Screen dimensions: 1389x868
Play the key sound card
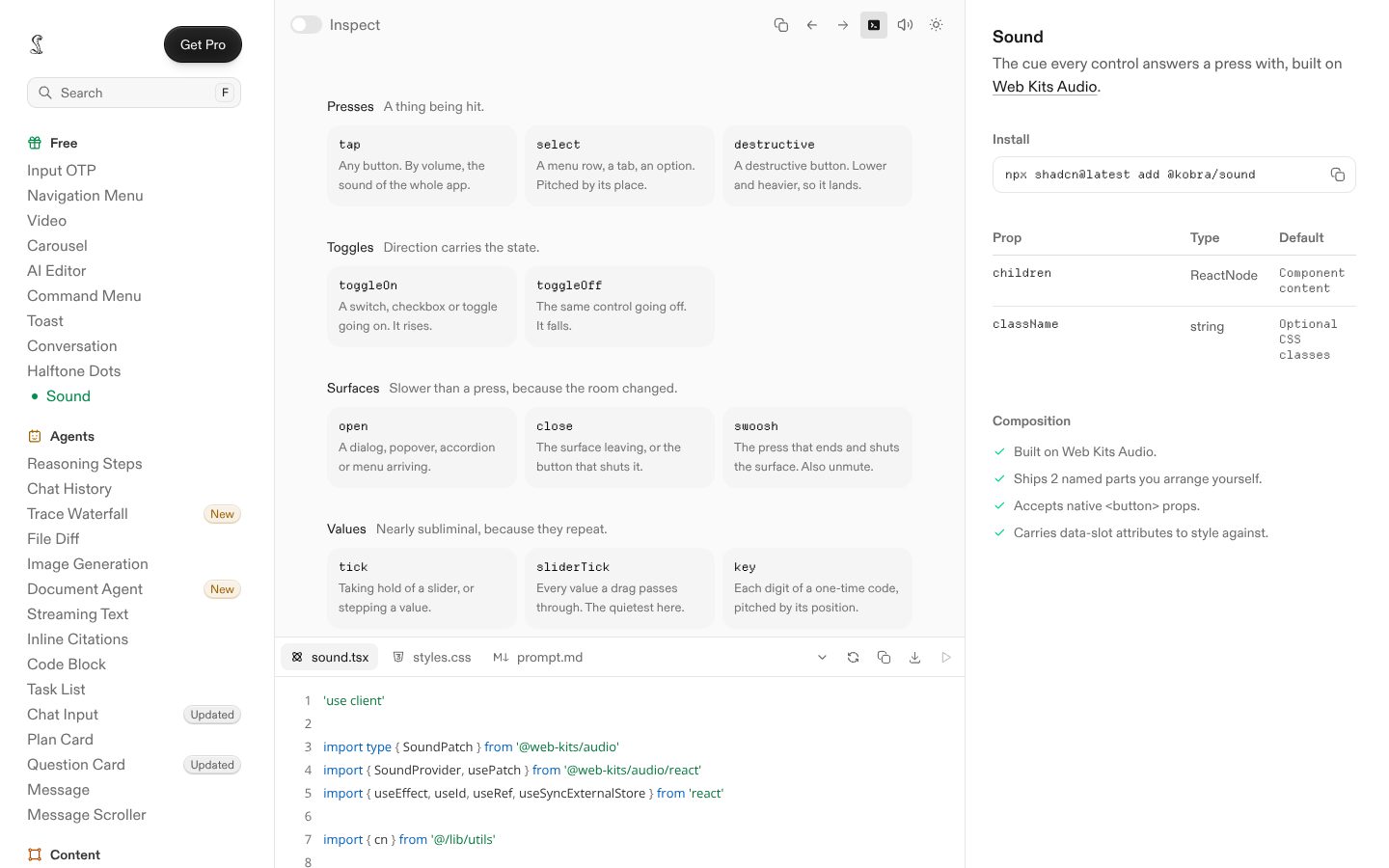point(817,587)
